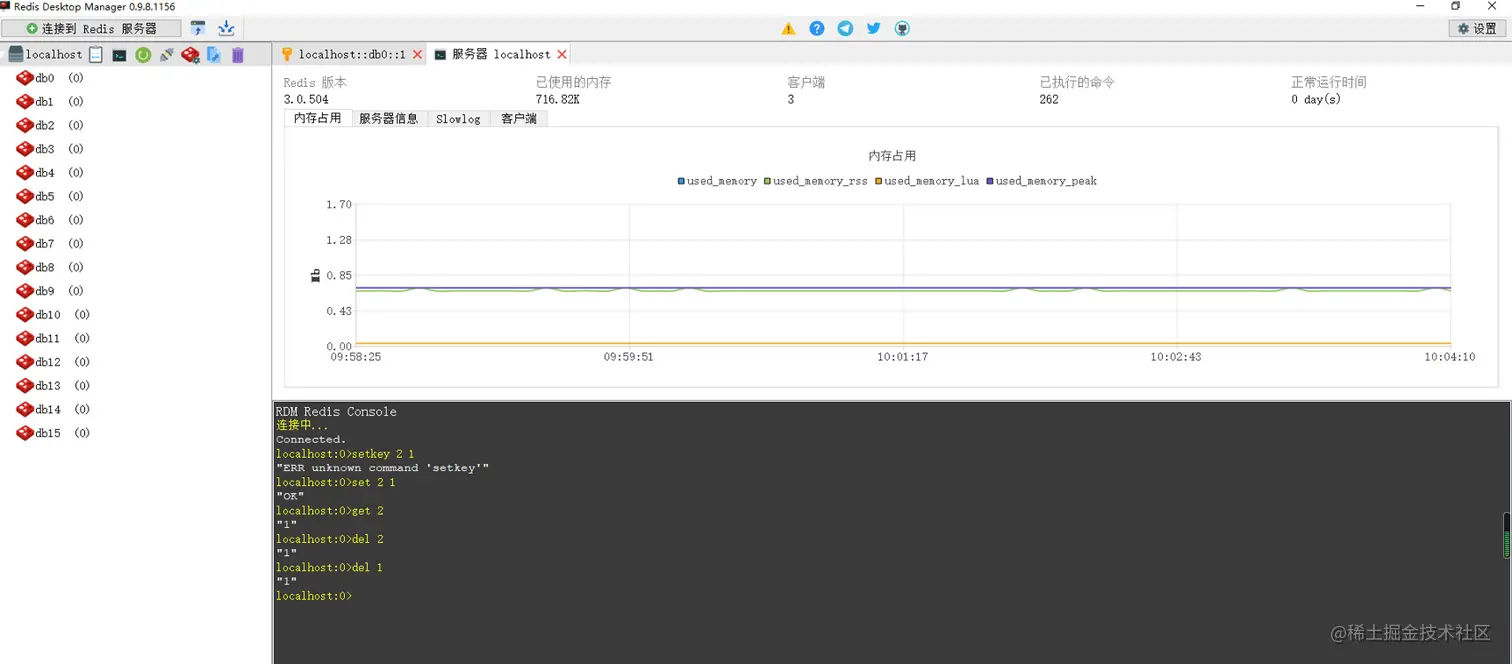1512x664 pixels.
Task: Click the executed commands value 262
Action: pyautogui.click(x=1049, y=100)
